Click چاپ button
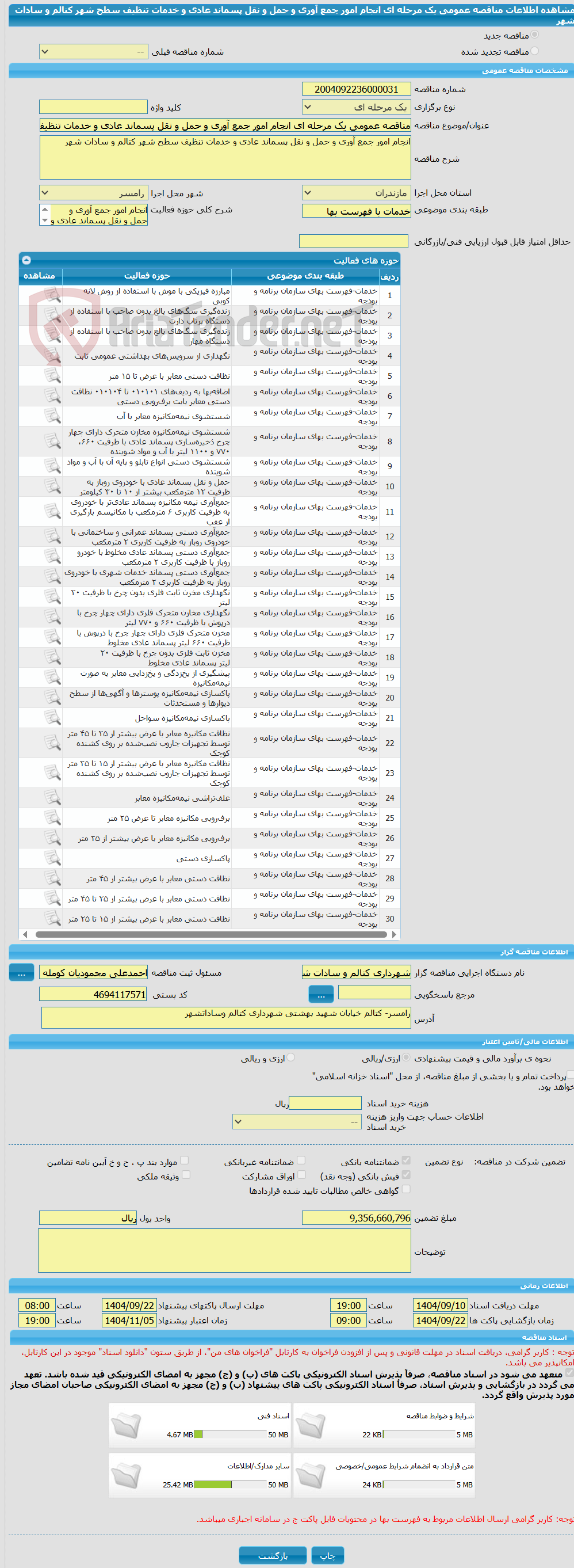Screen dimensions: 574x1568 (328, 1555)
